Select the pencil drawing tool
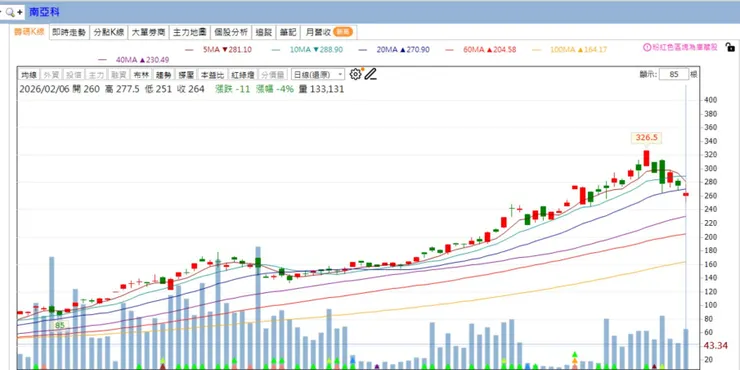This screenshot has height=370, width=740. coord(370,74)
